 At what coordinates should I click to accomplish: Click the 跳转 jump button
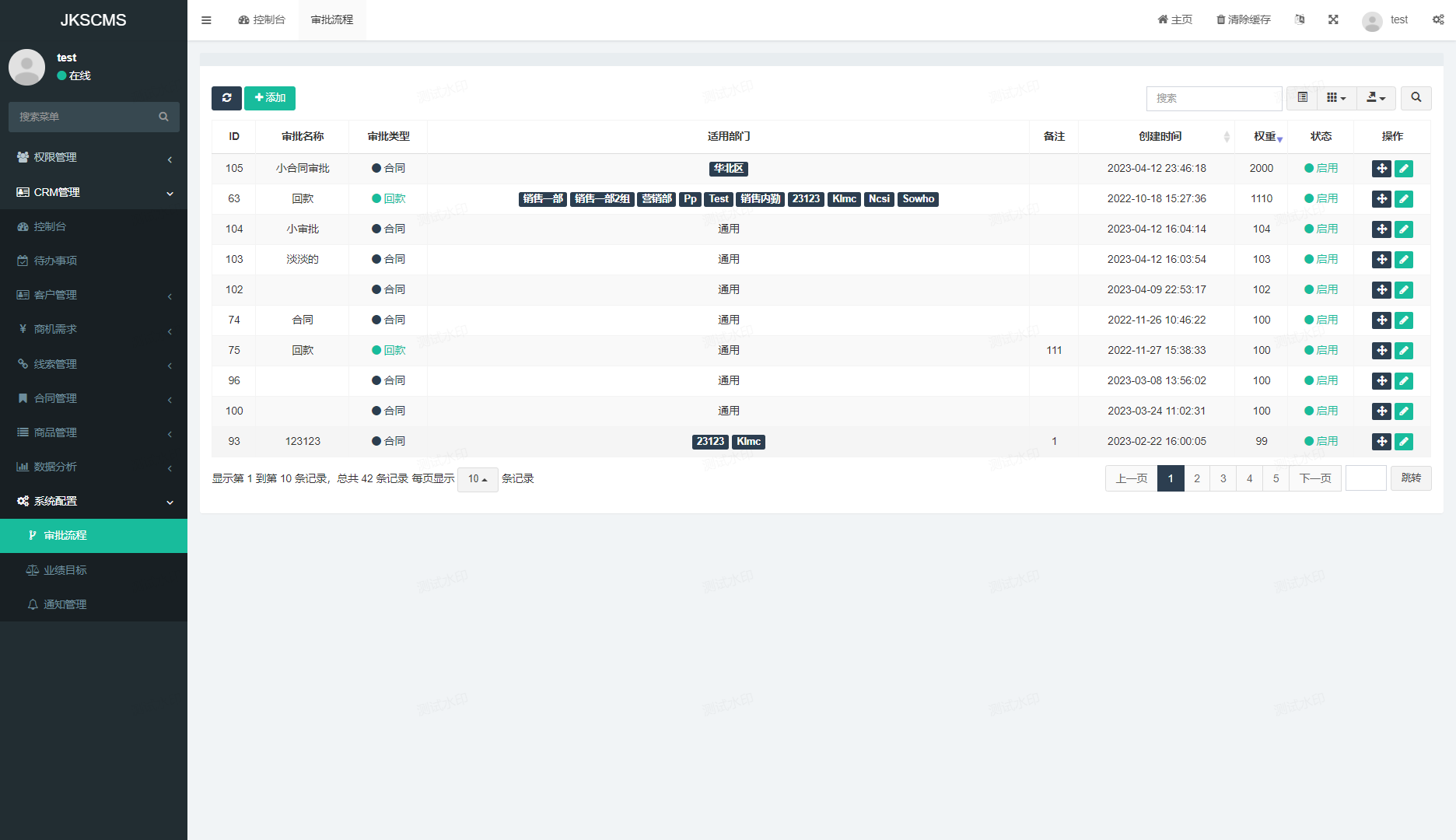[x=1411, y=478]
